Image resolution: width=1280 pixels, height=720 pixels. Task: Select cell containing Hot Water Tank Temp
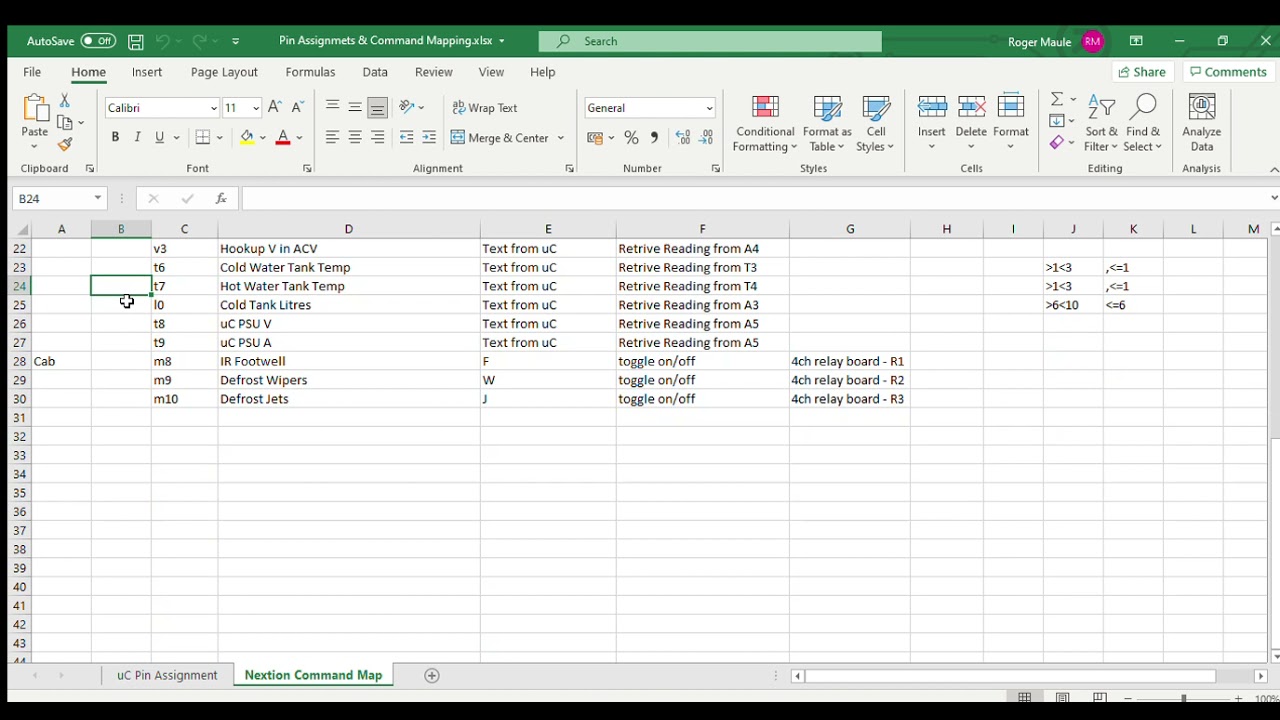348,286
